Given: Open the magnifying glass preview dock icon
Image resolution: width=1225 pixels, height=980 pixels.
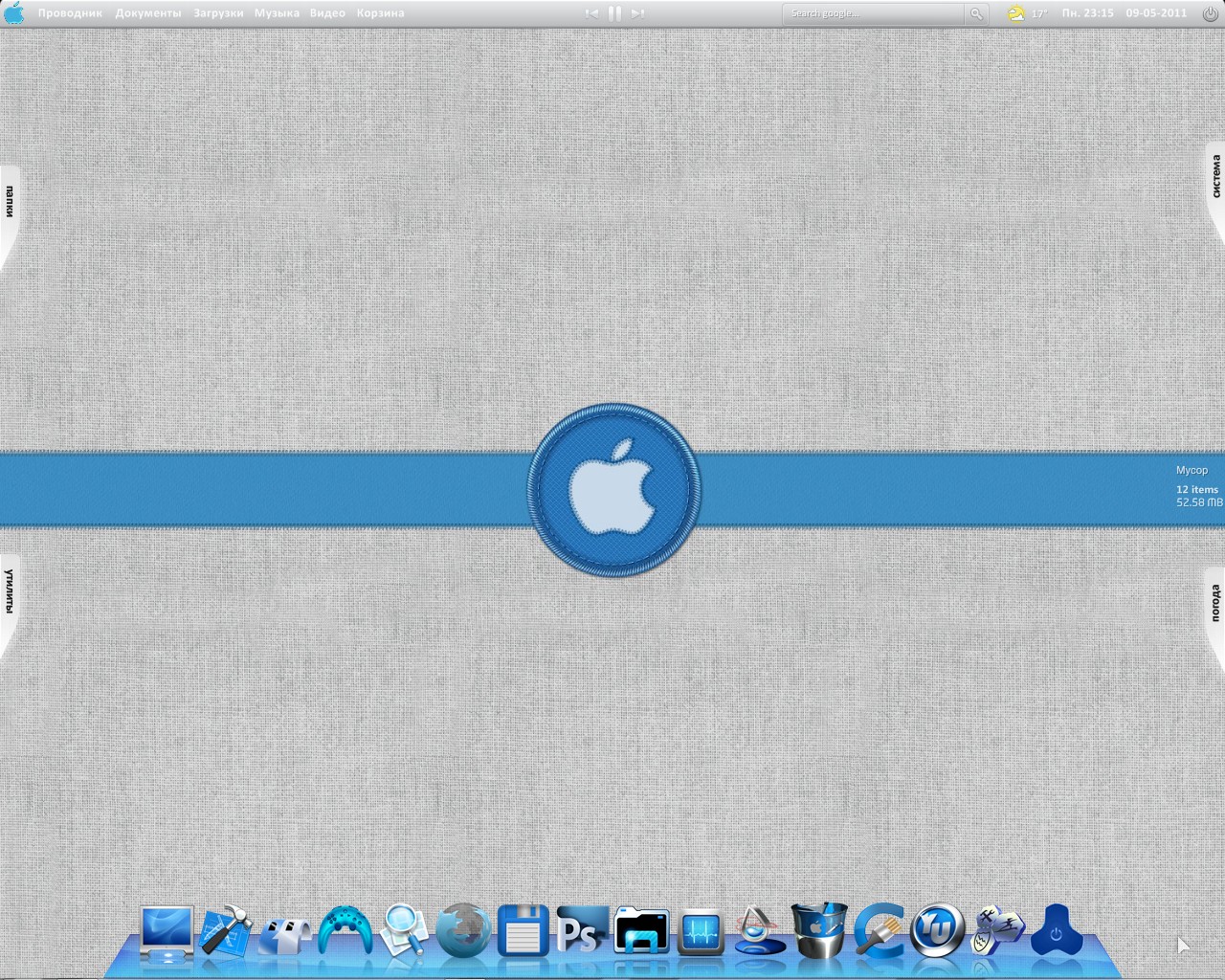Looking at the screenshot, I should tap(404, 930).
